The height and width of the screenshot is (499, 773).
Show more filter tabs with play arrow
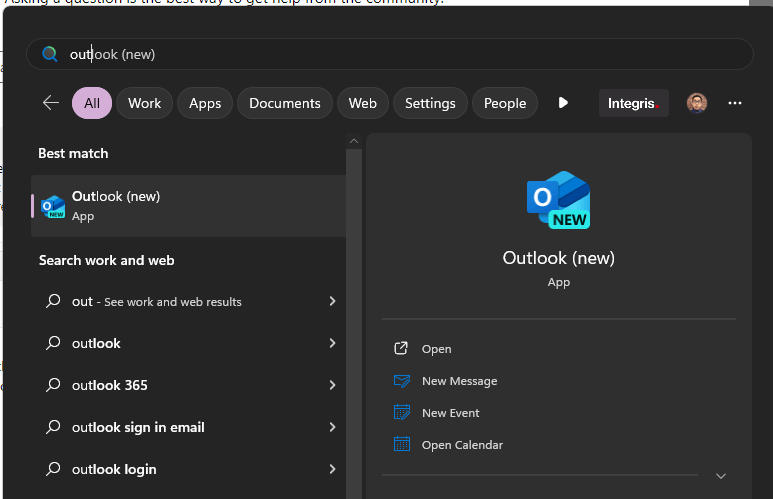point(564,103)
